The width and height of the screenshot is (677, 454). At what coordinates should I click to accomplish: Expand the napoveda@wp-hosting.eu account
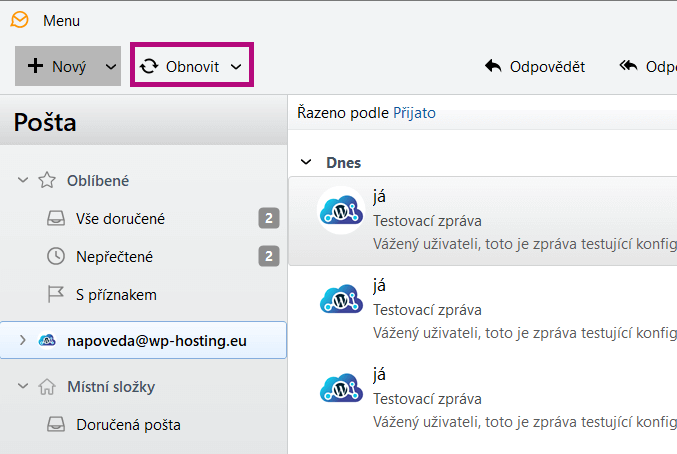[x=23, y=340]
